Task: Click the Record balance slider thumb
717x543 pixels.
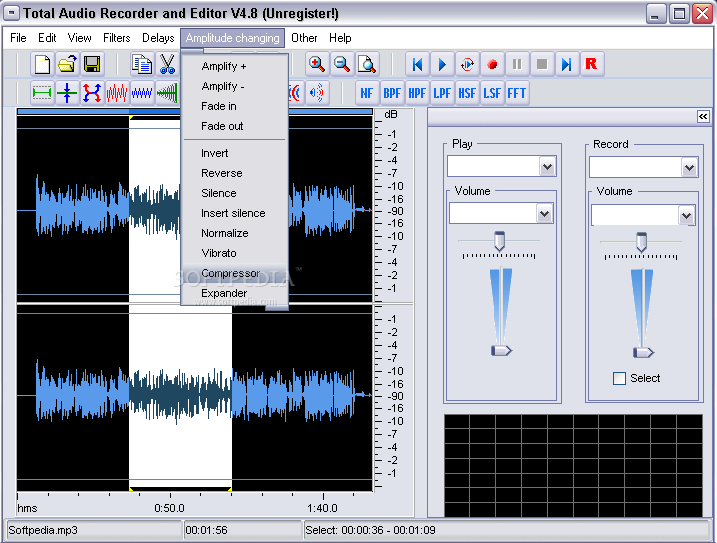Action: [642, 242]
